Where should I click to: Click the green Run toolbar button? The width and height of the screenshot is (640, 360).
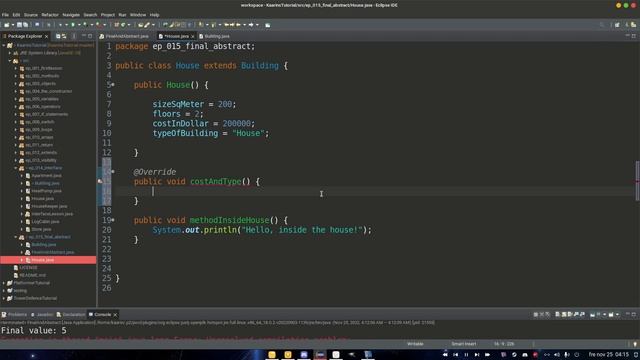(73, 25)
